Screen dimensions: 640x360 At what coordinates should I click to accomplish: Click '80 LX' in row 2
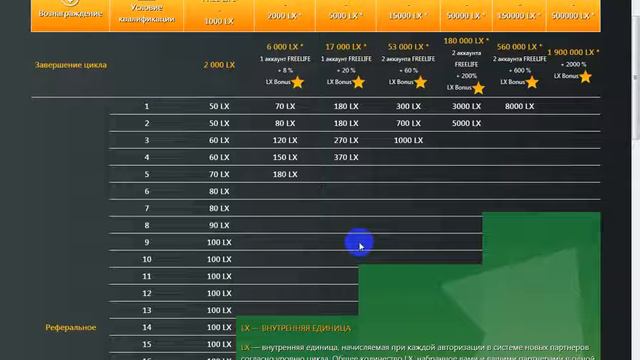[x=284, y=123]
